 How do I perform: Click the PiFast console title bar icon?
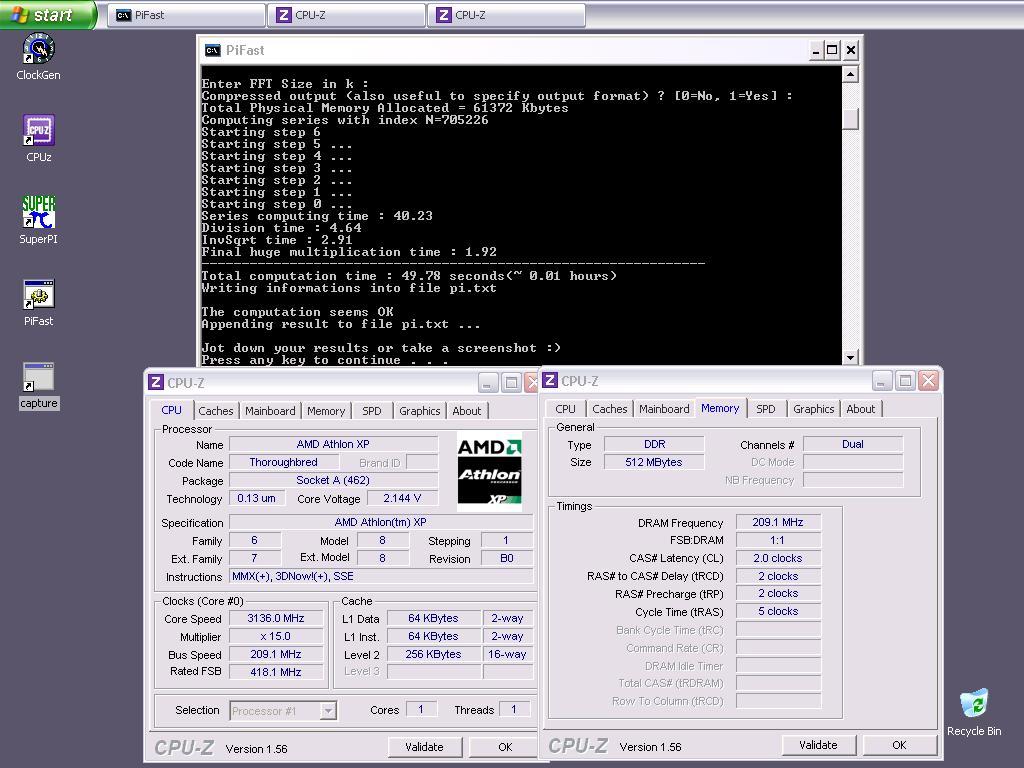[x=212, y=50]
